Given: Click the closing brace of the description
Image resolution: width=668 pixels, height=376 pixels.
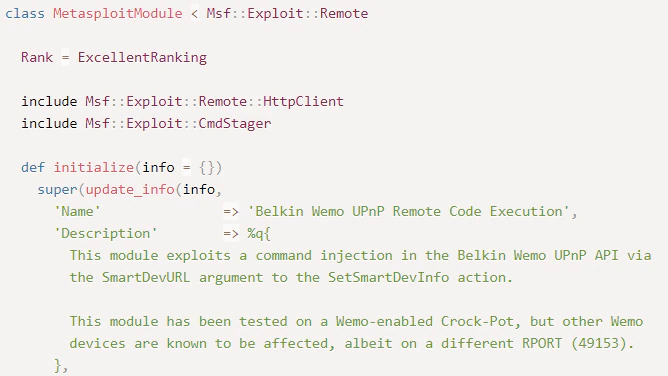Looking at the screenshot, I should click(58, 365).
